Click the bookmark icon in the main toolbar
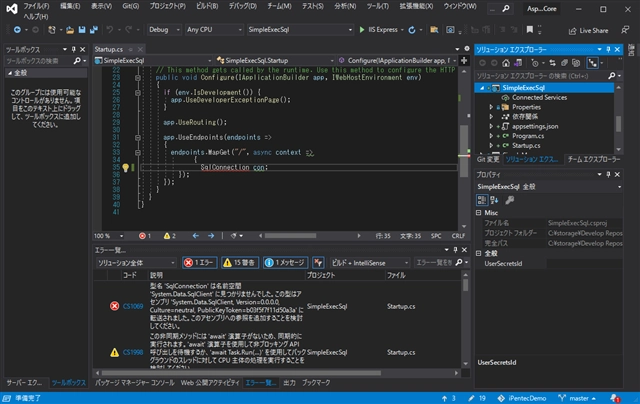 click(x=529, y=30)
